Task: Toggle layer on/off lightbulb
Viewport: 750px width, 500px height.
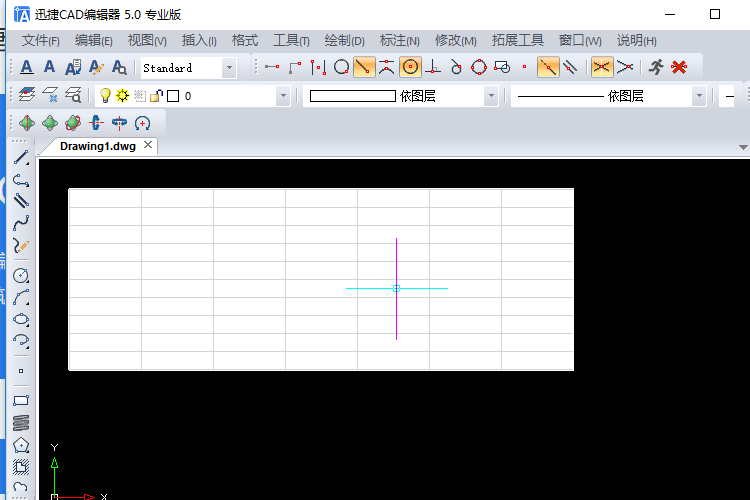Action: pyautogui.click(x=105, y=96)
